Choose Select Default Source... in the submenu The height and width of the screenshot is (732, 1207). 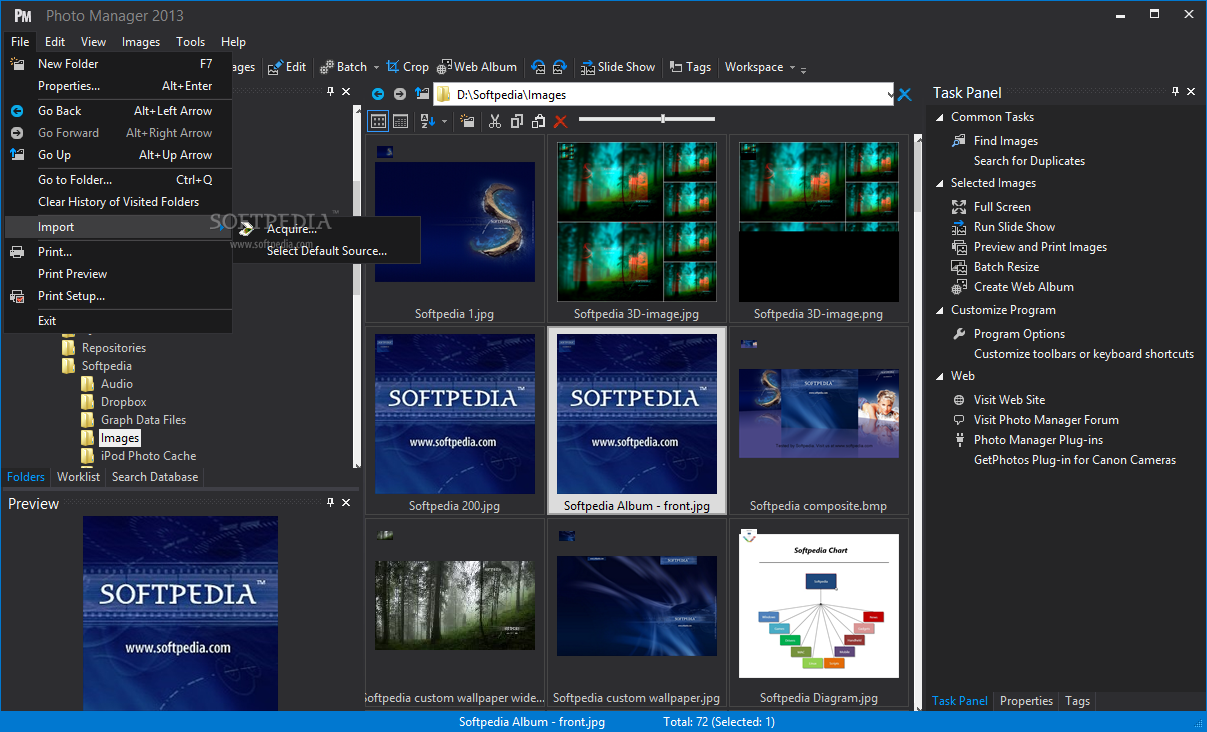[326, 251]
